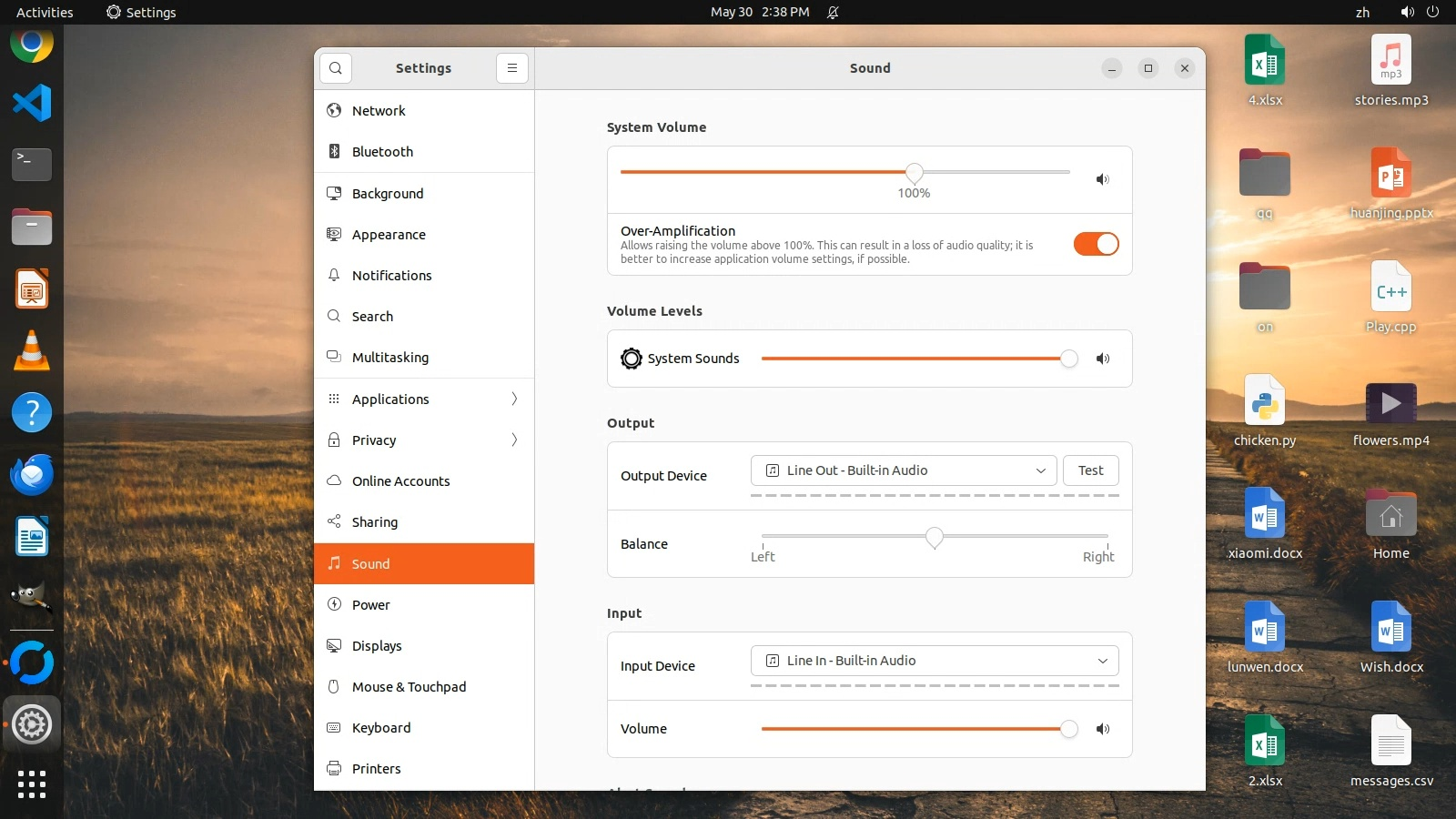Expand the Applications settings section
Screen dimensions: 1456x819
pos(424,399)
